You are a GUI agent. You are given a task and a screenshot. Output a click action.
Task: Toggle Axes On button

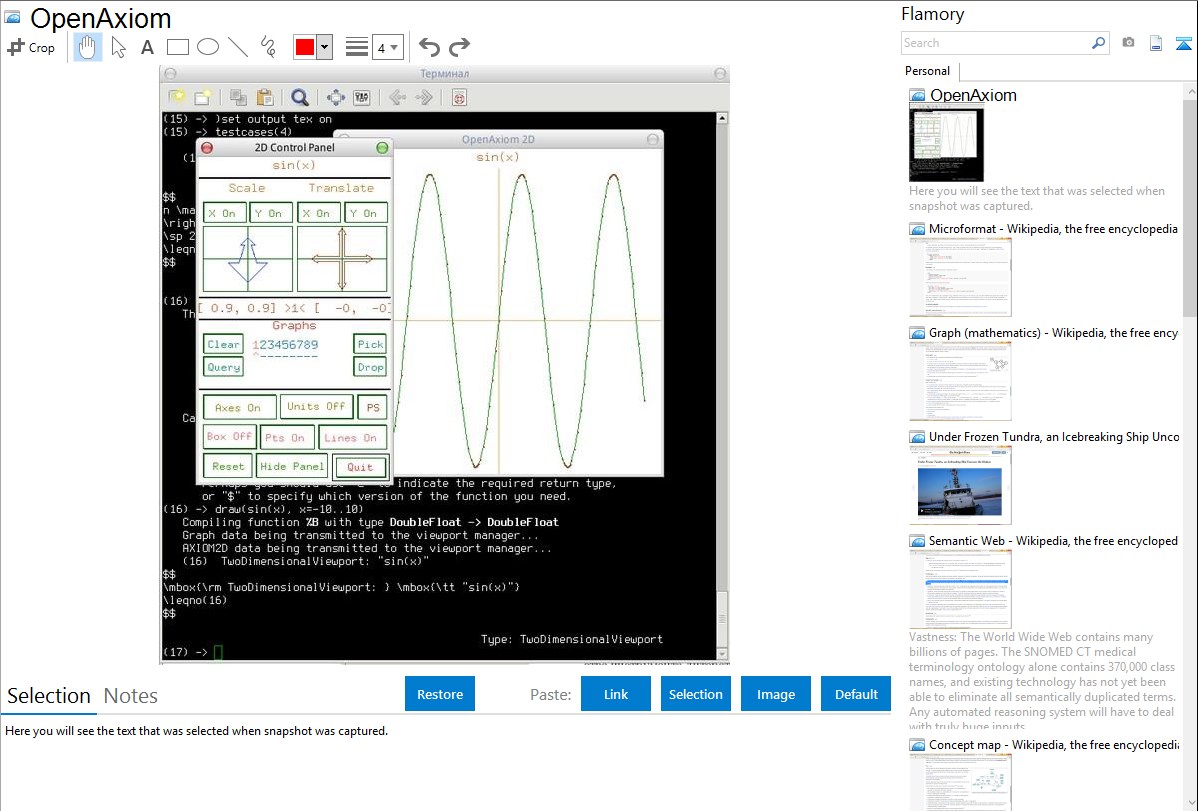pyautogui.click(x=239, y=407)
